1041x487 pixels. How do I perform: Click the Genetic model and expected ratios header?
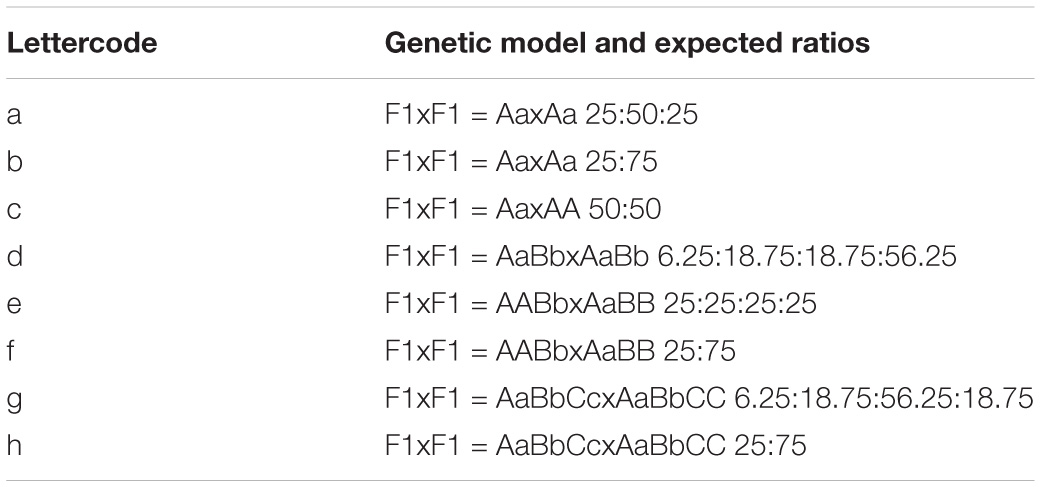click(627, 44)
